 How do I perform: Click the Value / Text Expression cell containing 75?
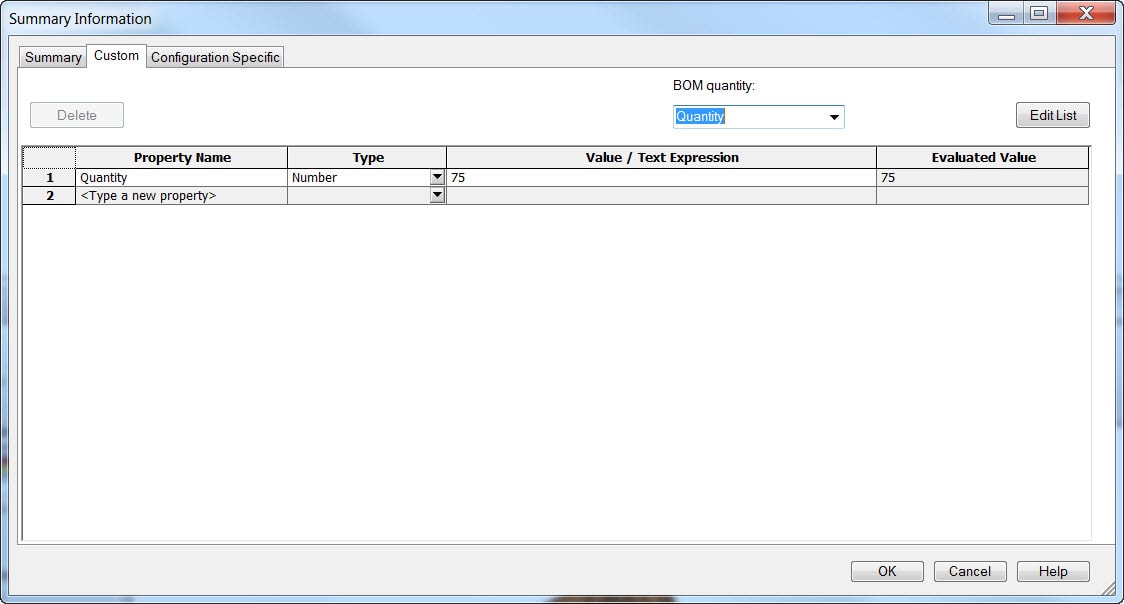[660, 177]
